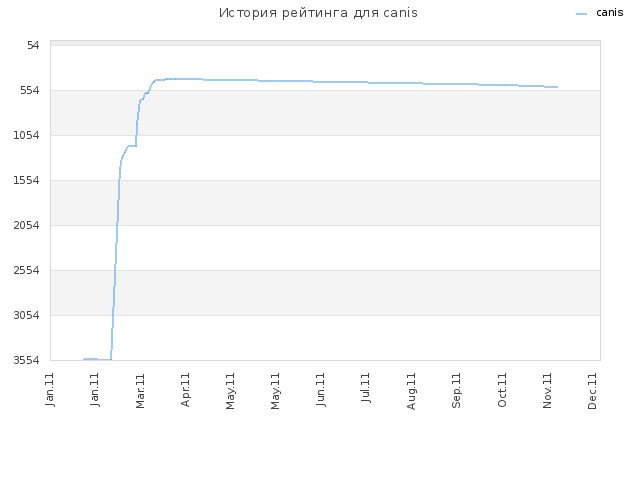The image size is (640, 480).
Task: Click the blue canis legend line marker
Action: [581, 14]
